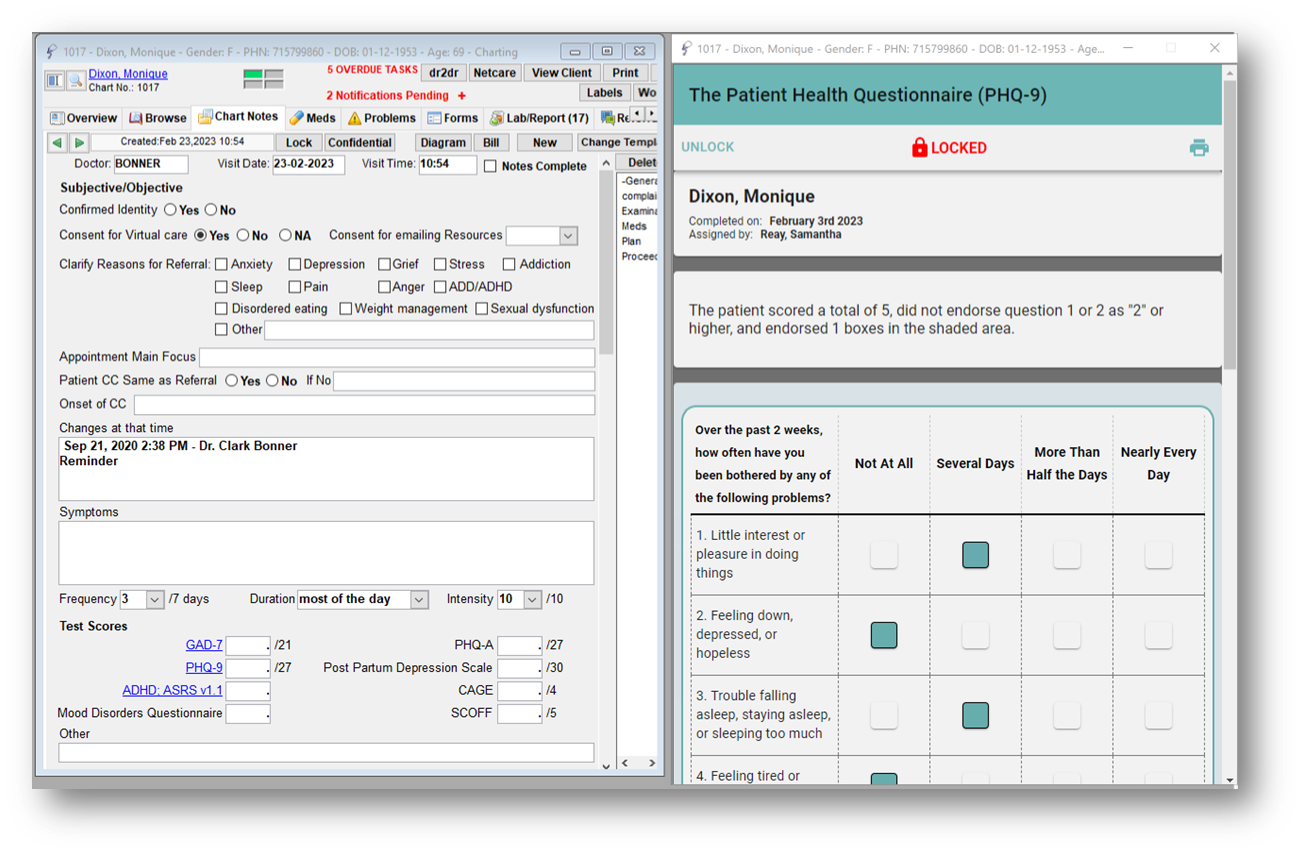
Task: Open the Overview tab
Action: 84,118
